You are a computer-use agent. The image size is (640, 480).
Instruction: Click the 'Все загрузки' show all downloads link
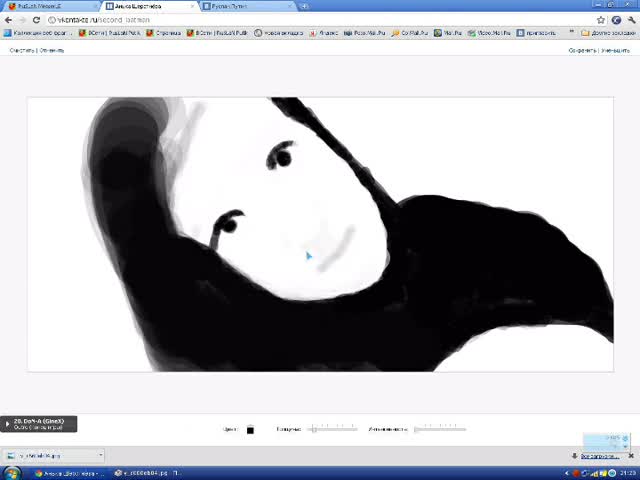click(599, 456)
